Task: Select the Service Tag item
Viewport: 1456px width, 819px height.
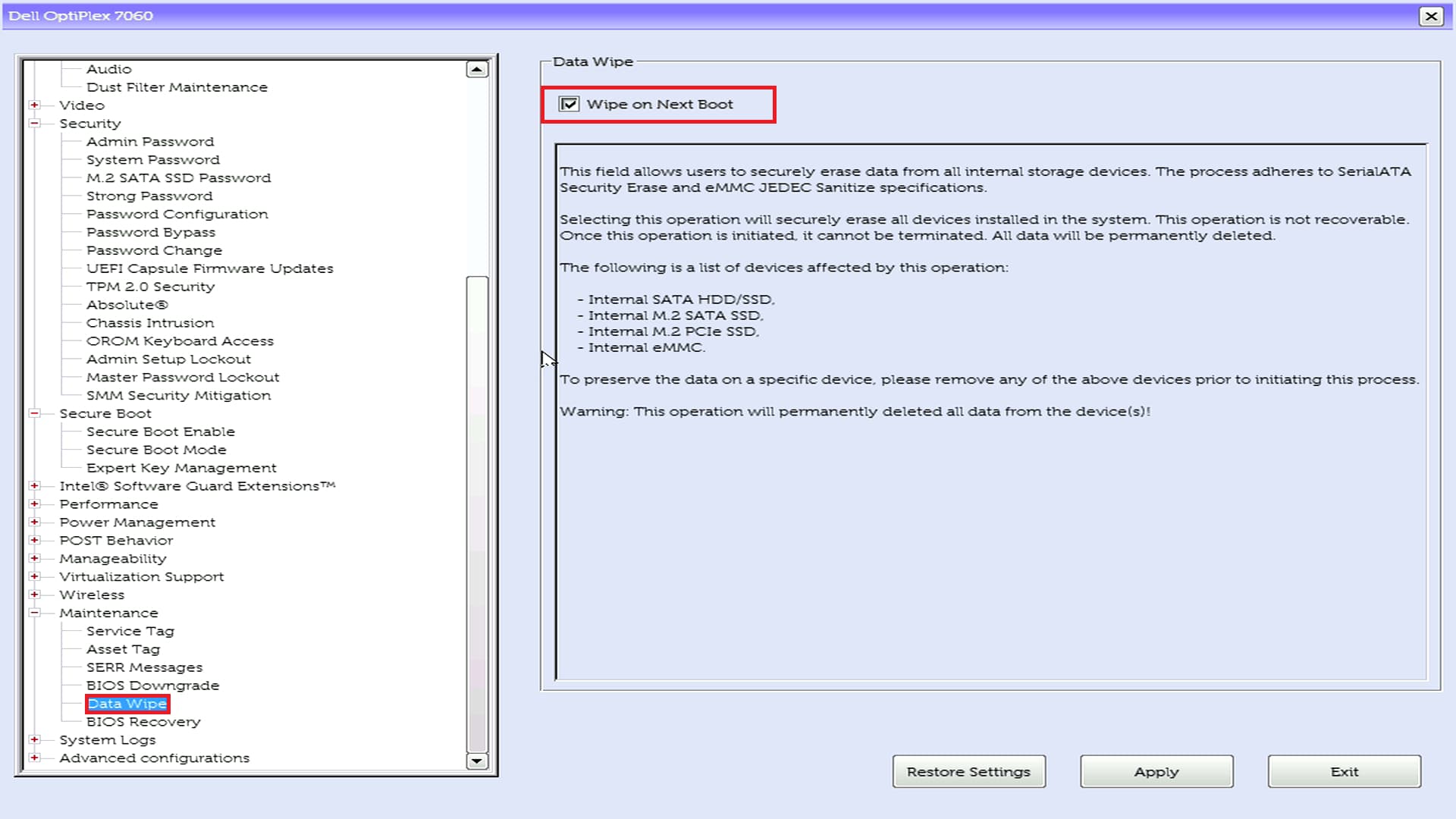Action: coord(130,631)
